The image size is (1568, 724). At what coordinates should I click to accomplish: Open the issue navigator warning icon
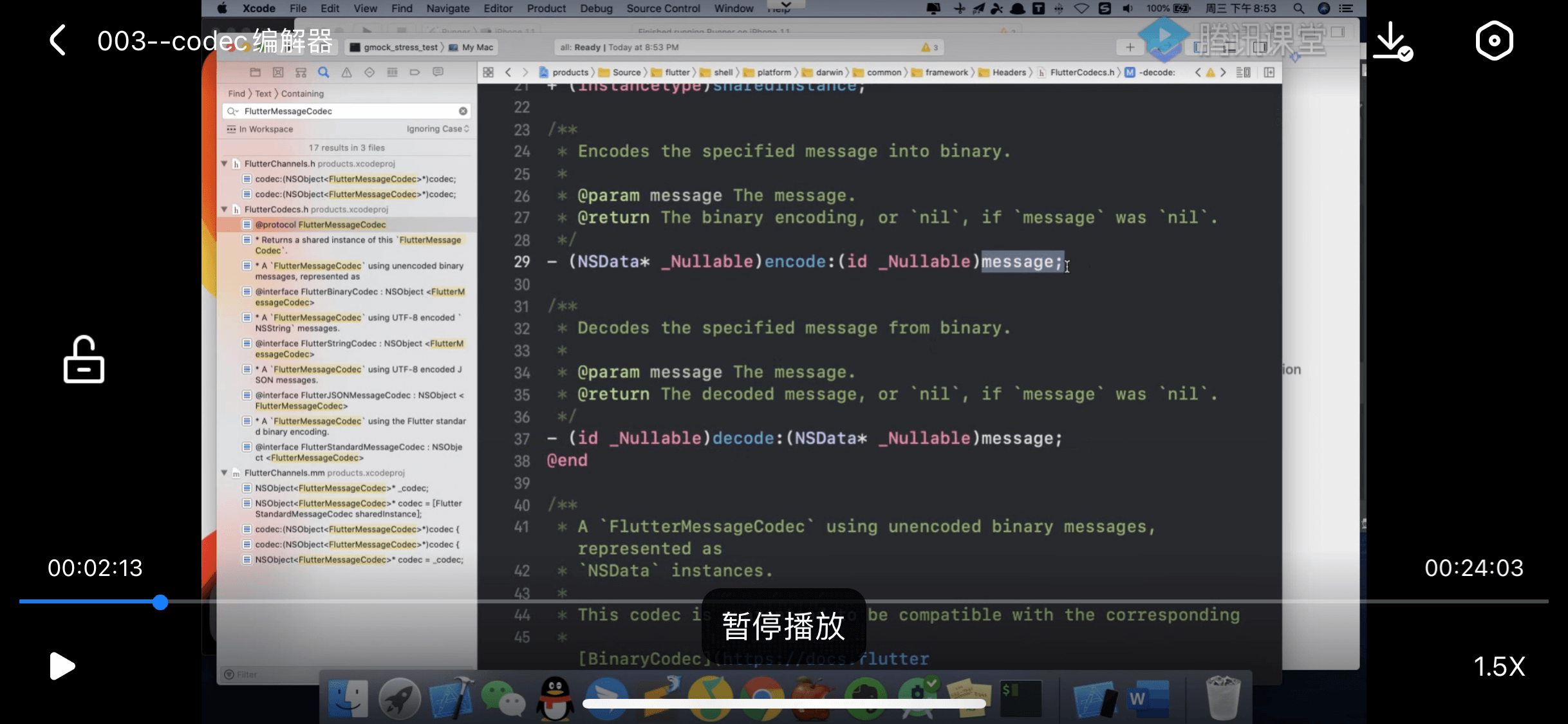tap(346, 72)
